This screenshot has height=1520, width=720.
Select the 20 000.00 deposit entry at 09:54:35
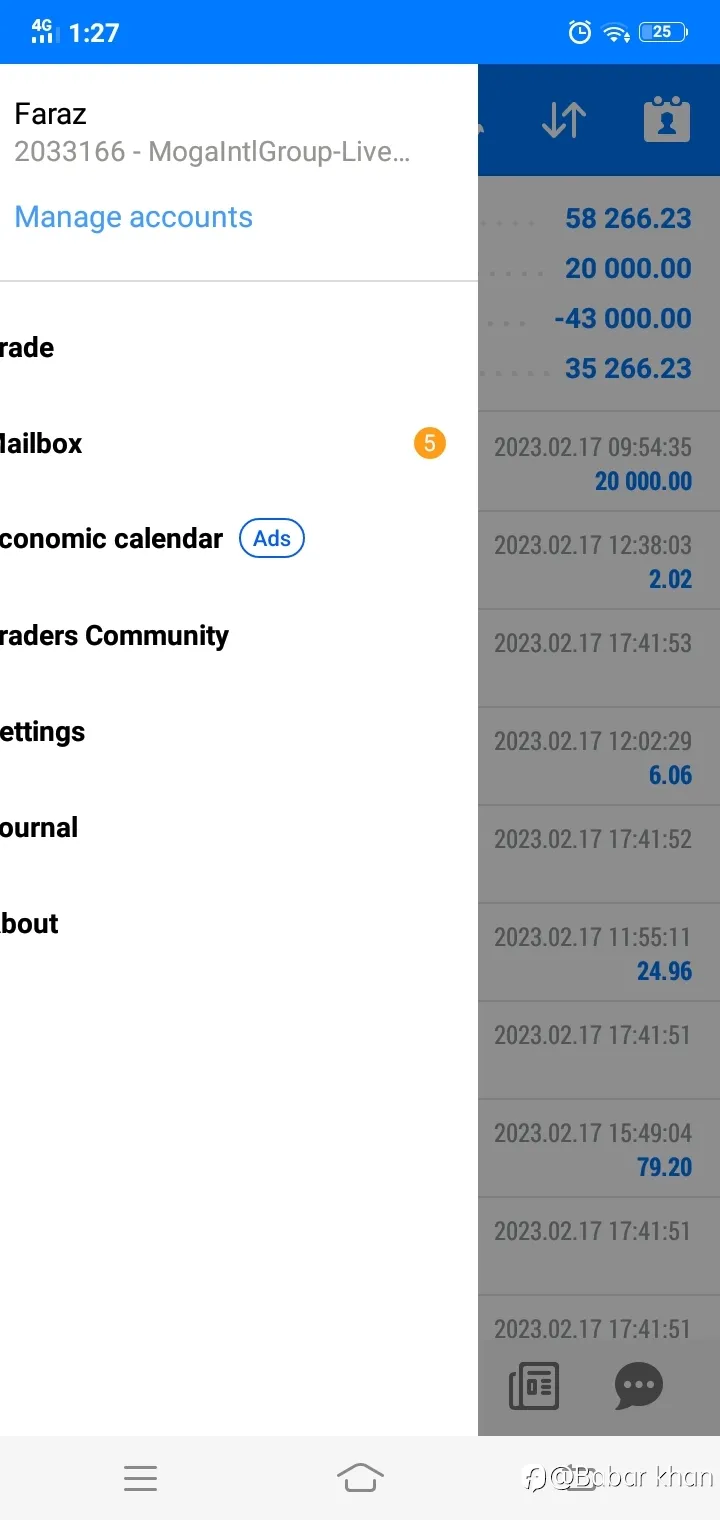599,463
